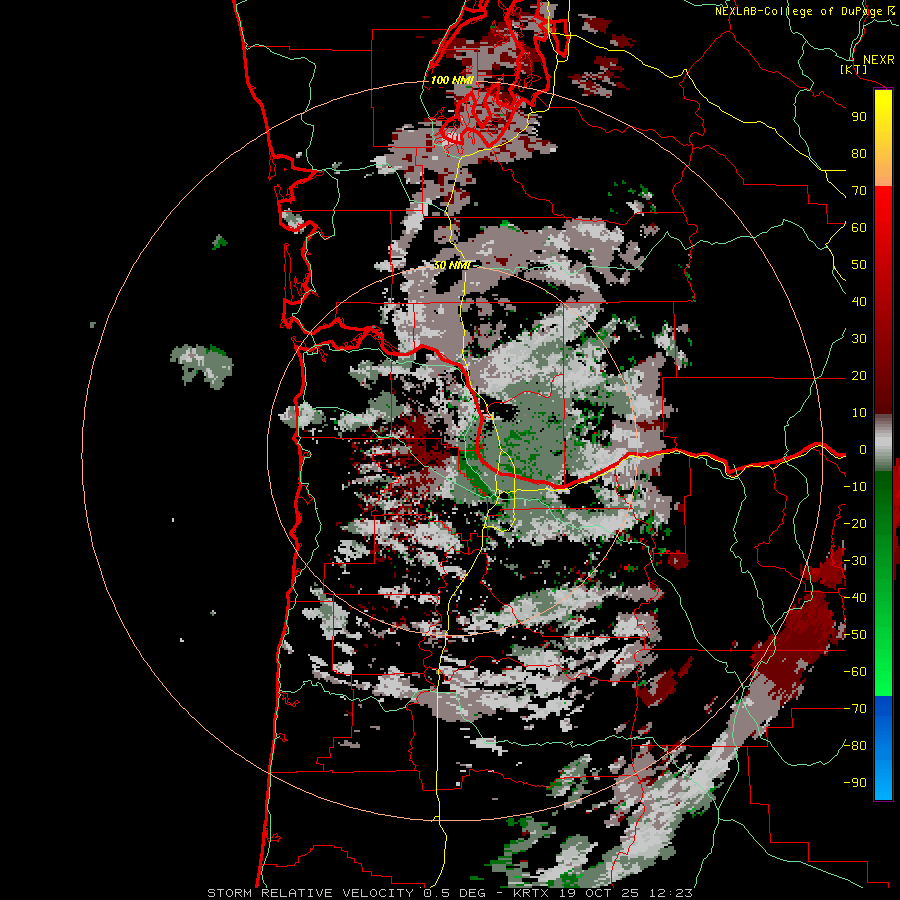Click the -70 value on velocity scale
This screenshot has width=900, height=900.
click(x=855, y=709)
